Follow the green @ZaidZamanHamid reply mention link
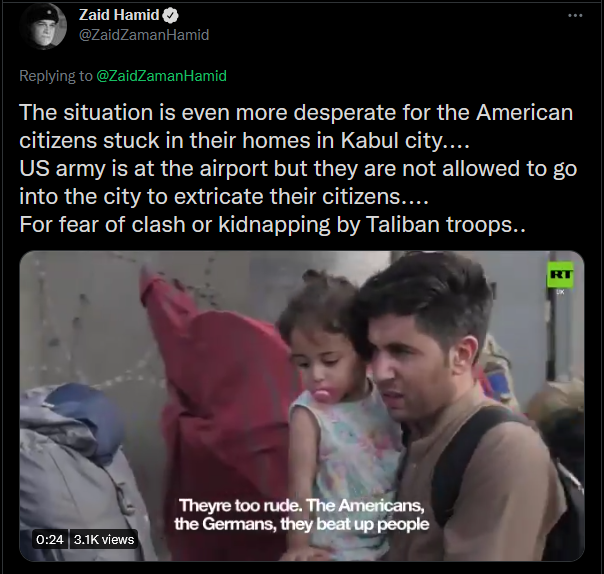 click(161, 76)
